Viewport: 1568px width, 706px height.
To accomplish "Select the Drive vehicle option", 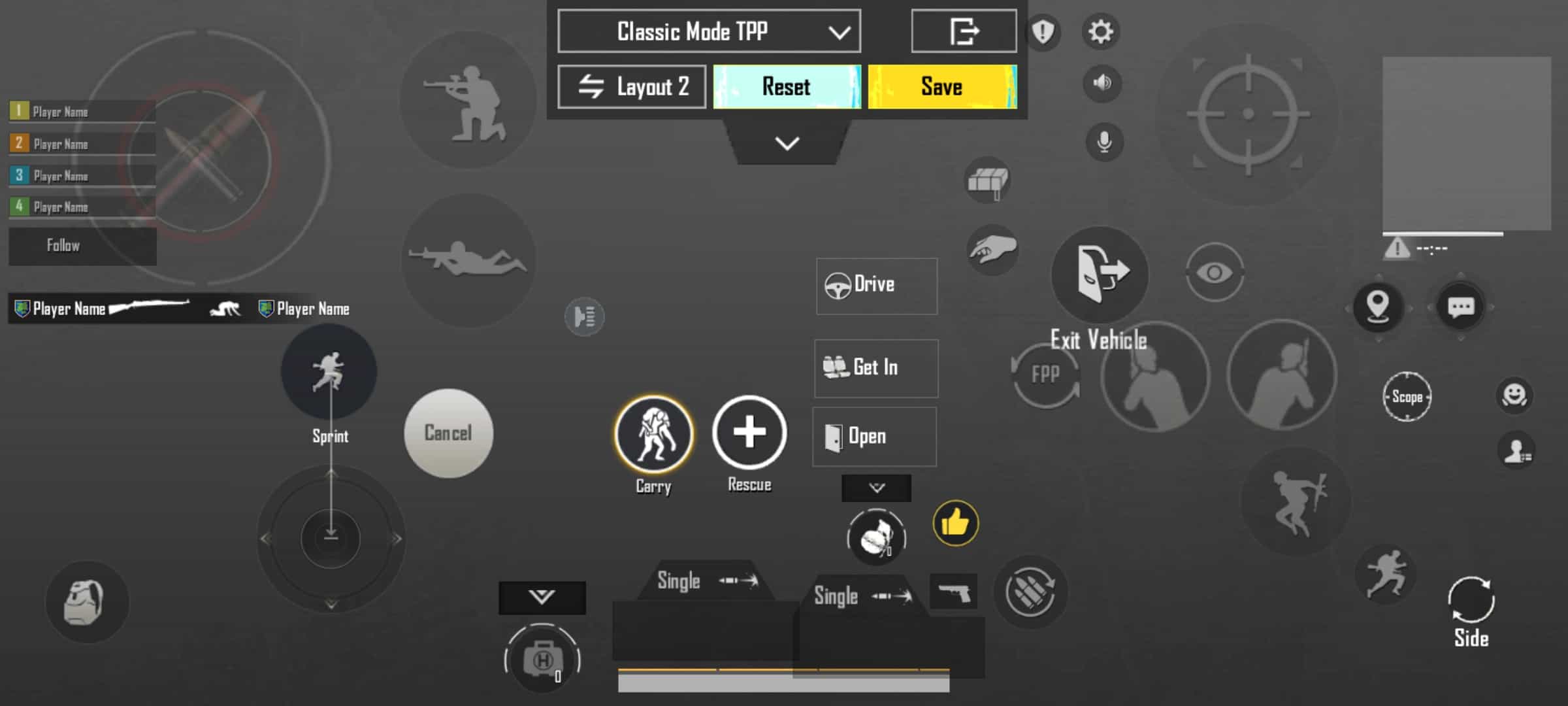I will pyautogui.click(x=875, y=285).
